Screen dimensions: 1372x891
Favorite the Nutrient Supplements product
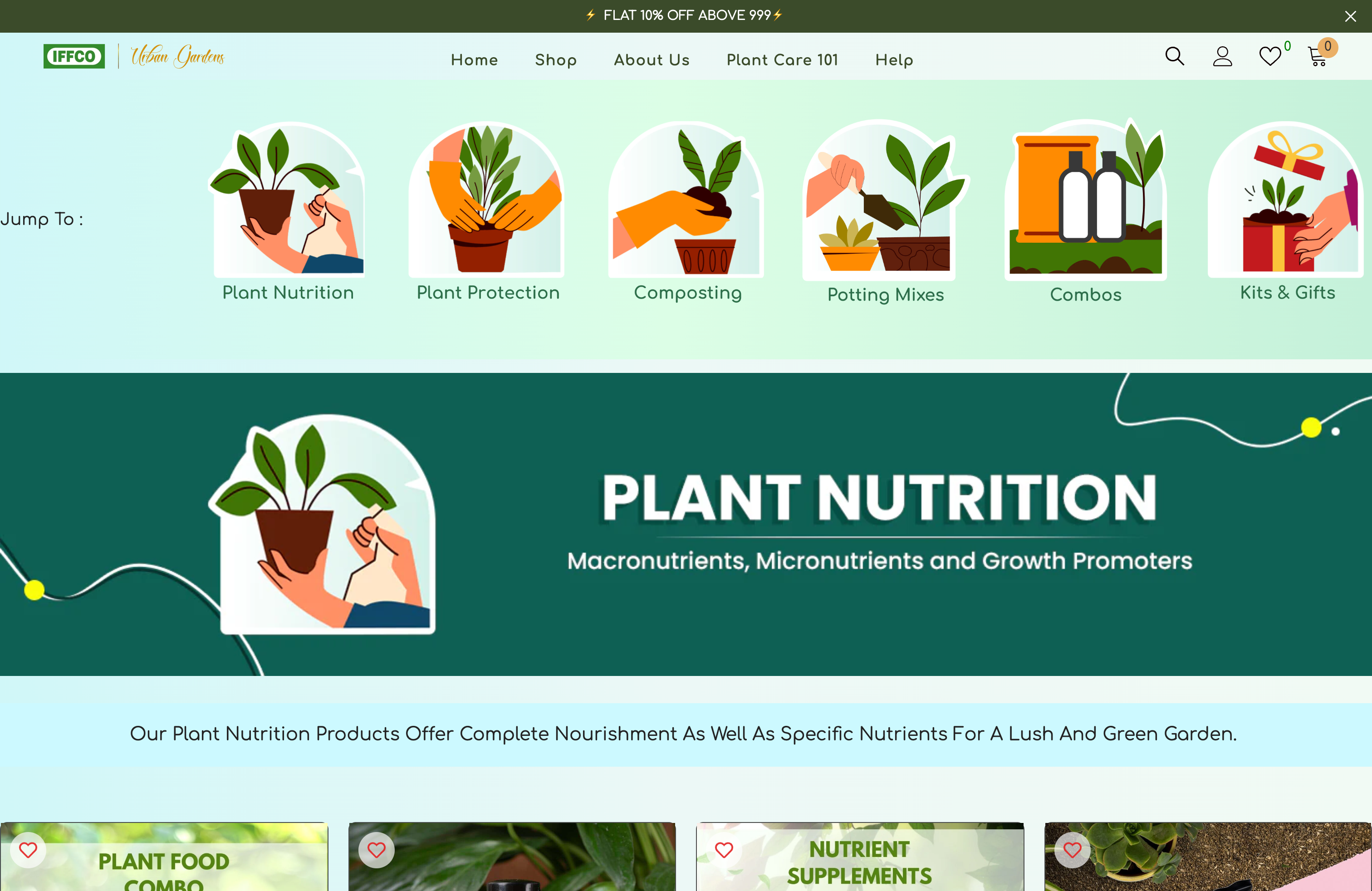coord(725,850)
